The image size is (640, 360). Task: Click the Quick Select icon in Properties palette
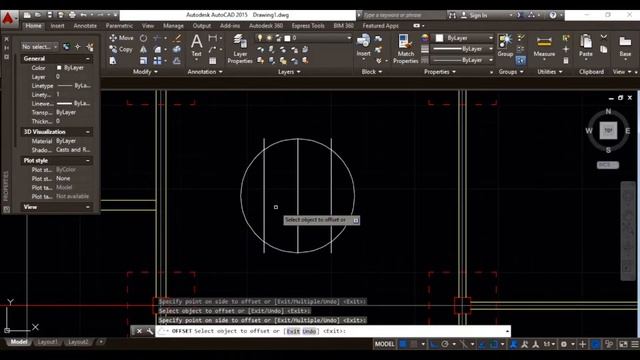coord(89,47)
